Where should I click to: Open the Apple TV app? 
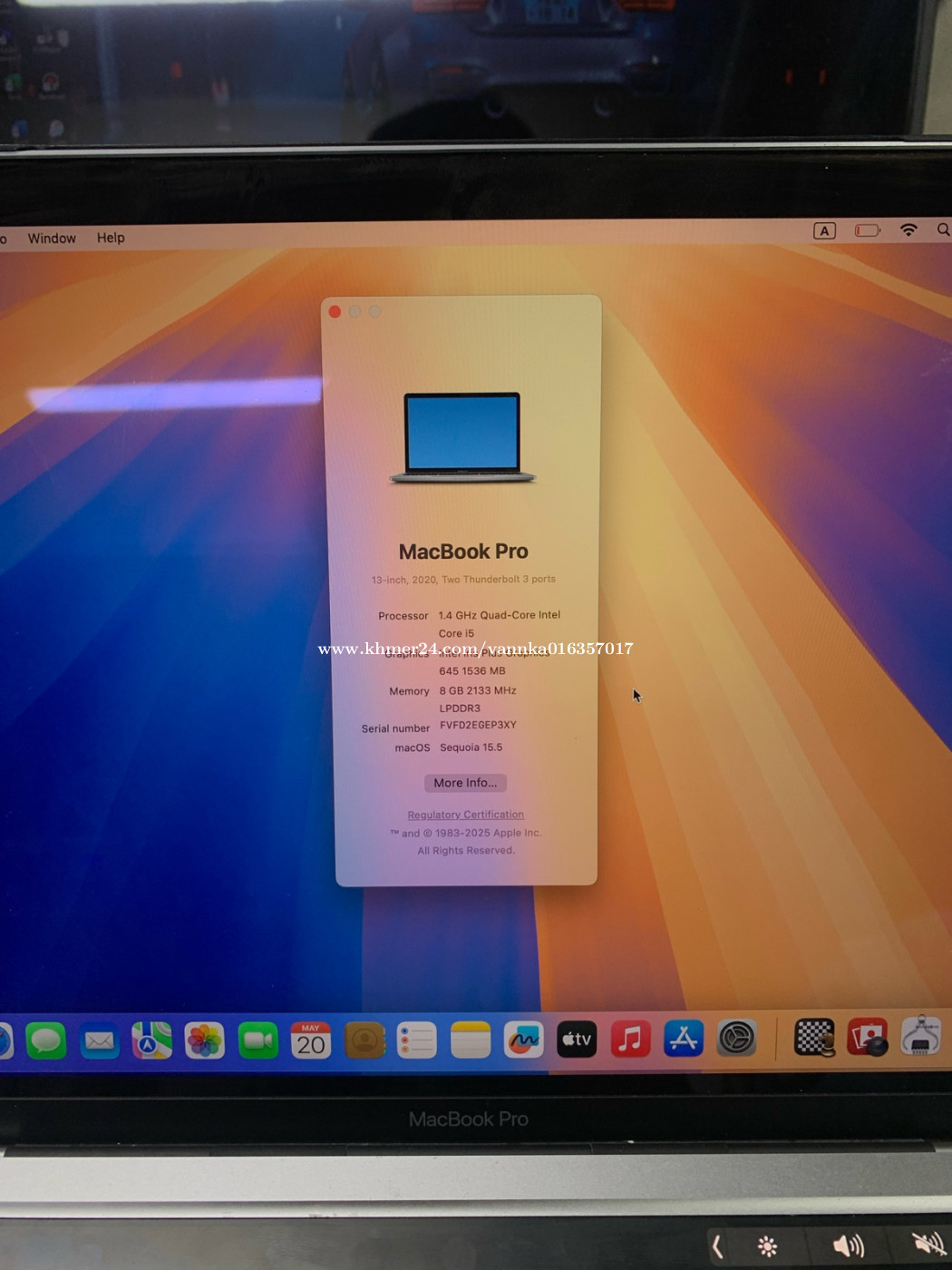click(577, 1040)
